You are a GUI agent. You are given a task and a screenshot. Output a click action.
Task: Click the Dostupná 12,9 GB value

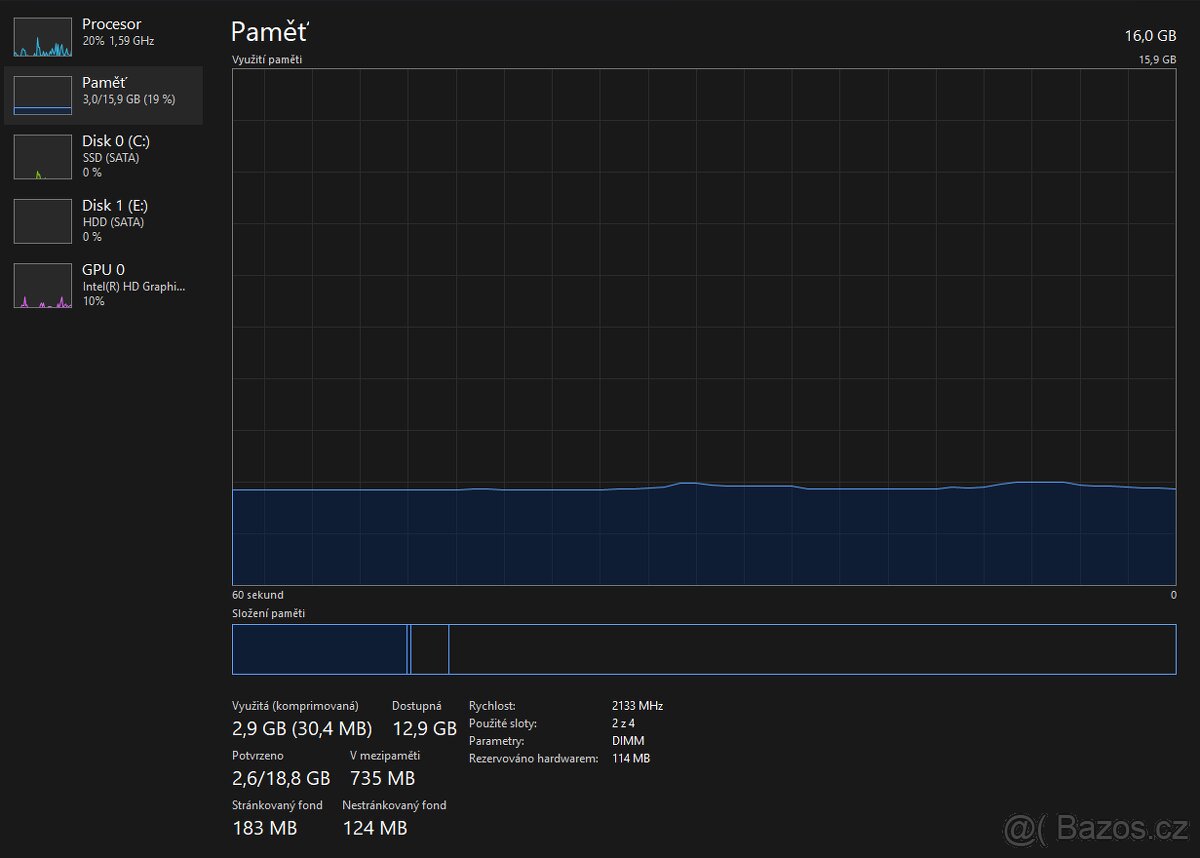[424, 728]
